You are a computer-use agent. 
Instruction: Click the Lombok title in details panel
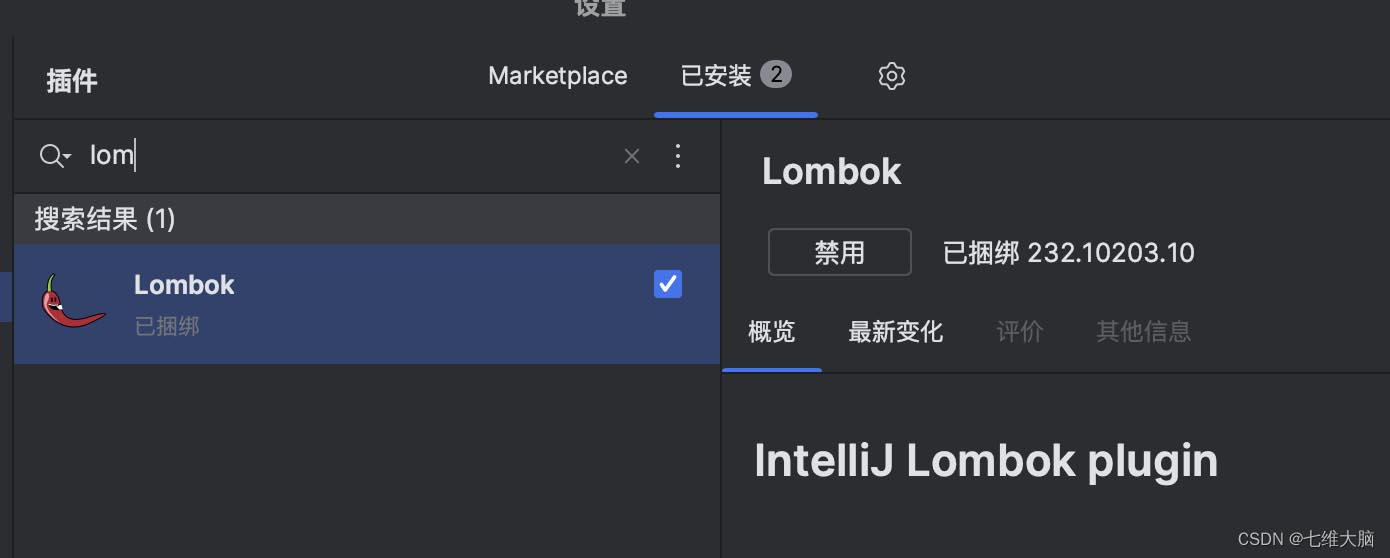(831, 172)
